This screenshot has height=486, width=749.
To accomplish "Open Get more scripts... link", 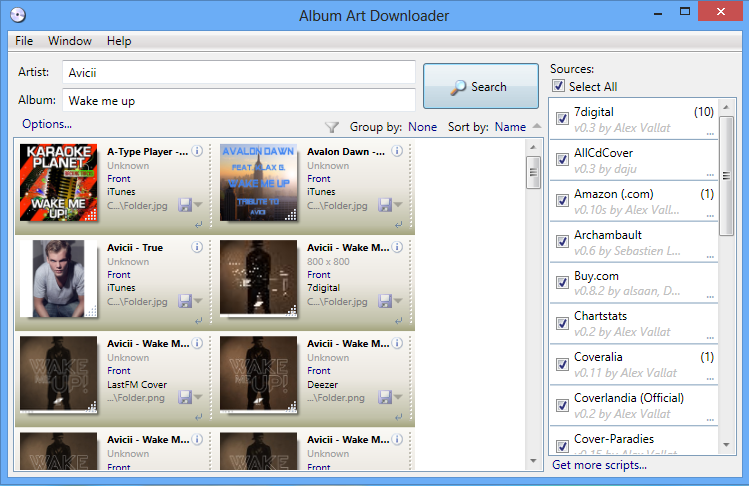I will 599,465.
